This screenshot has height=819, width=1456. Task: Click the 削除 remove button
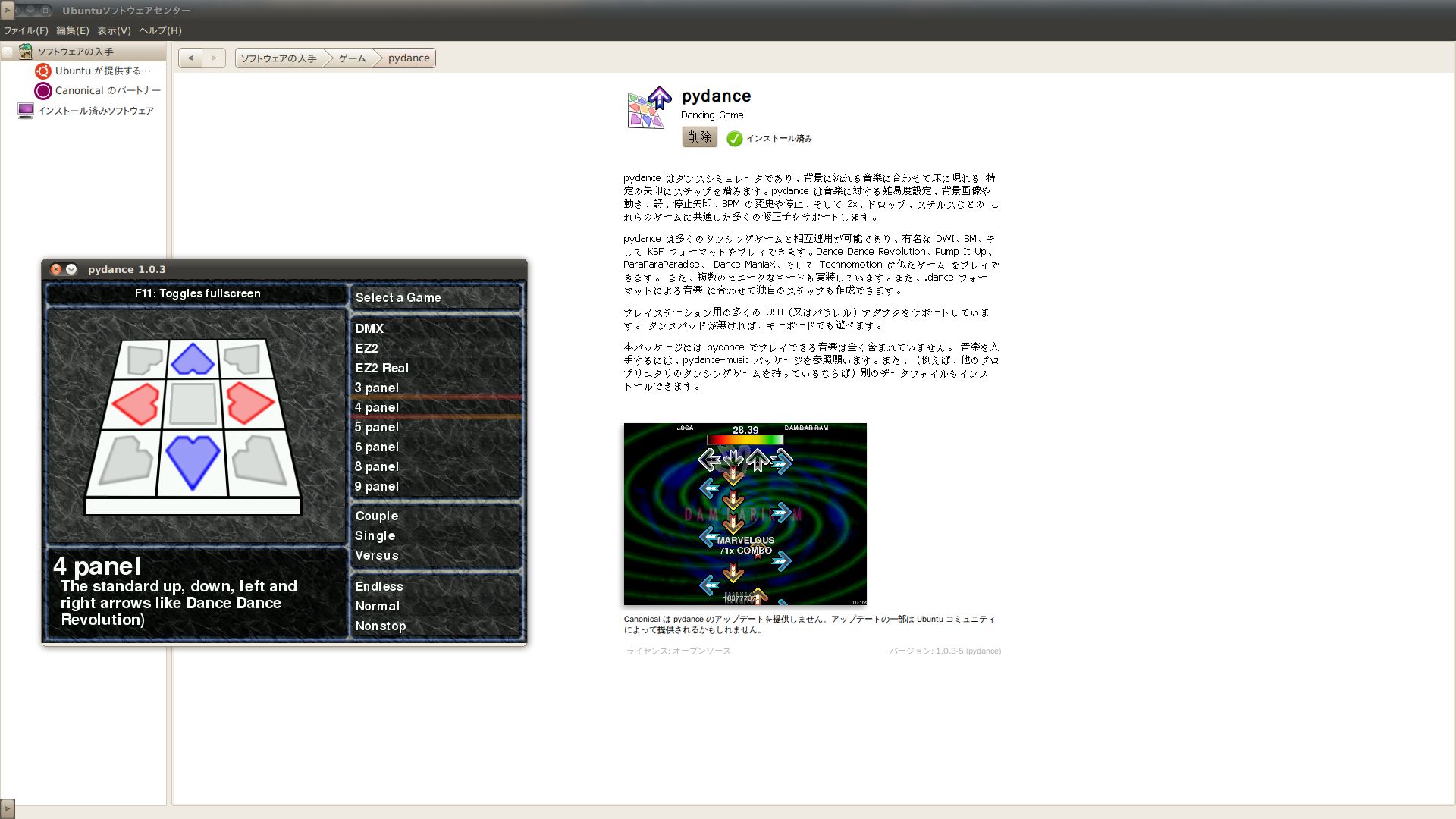coord(699,137)
